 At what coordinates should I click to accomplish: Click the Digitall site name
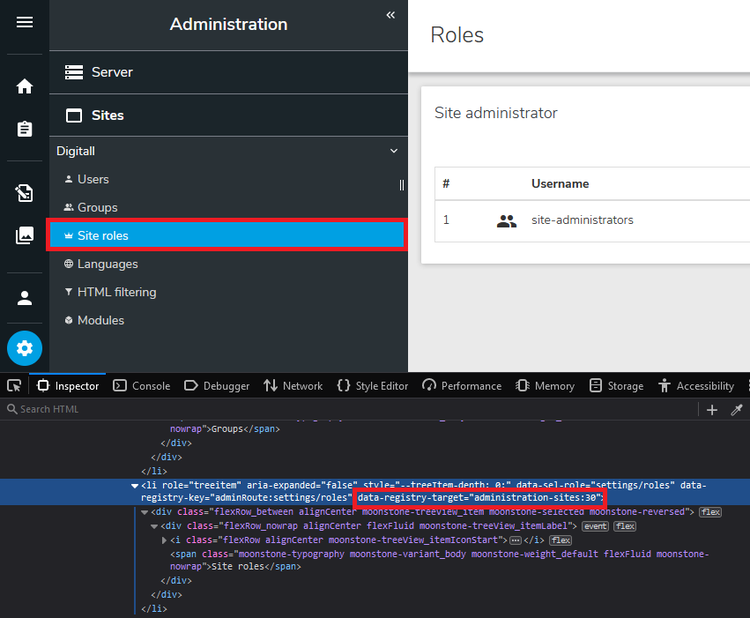pyautogui.click(x=76, y=151)
